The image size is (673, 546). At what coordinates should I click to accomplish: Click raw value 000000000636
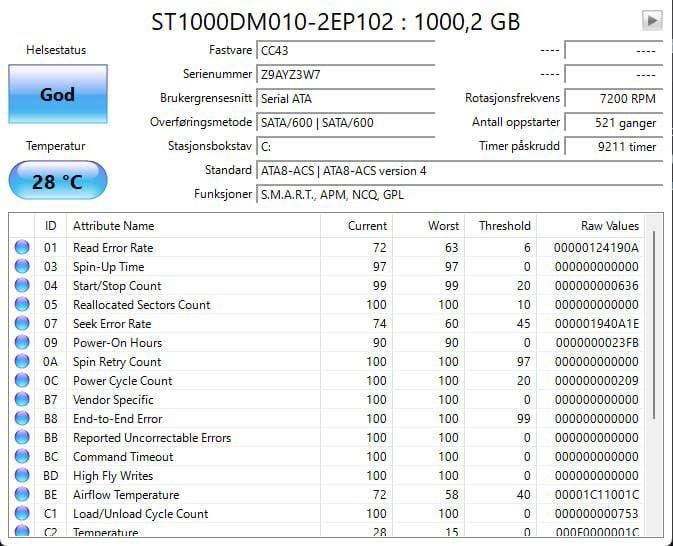click(x=597, y=285)
